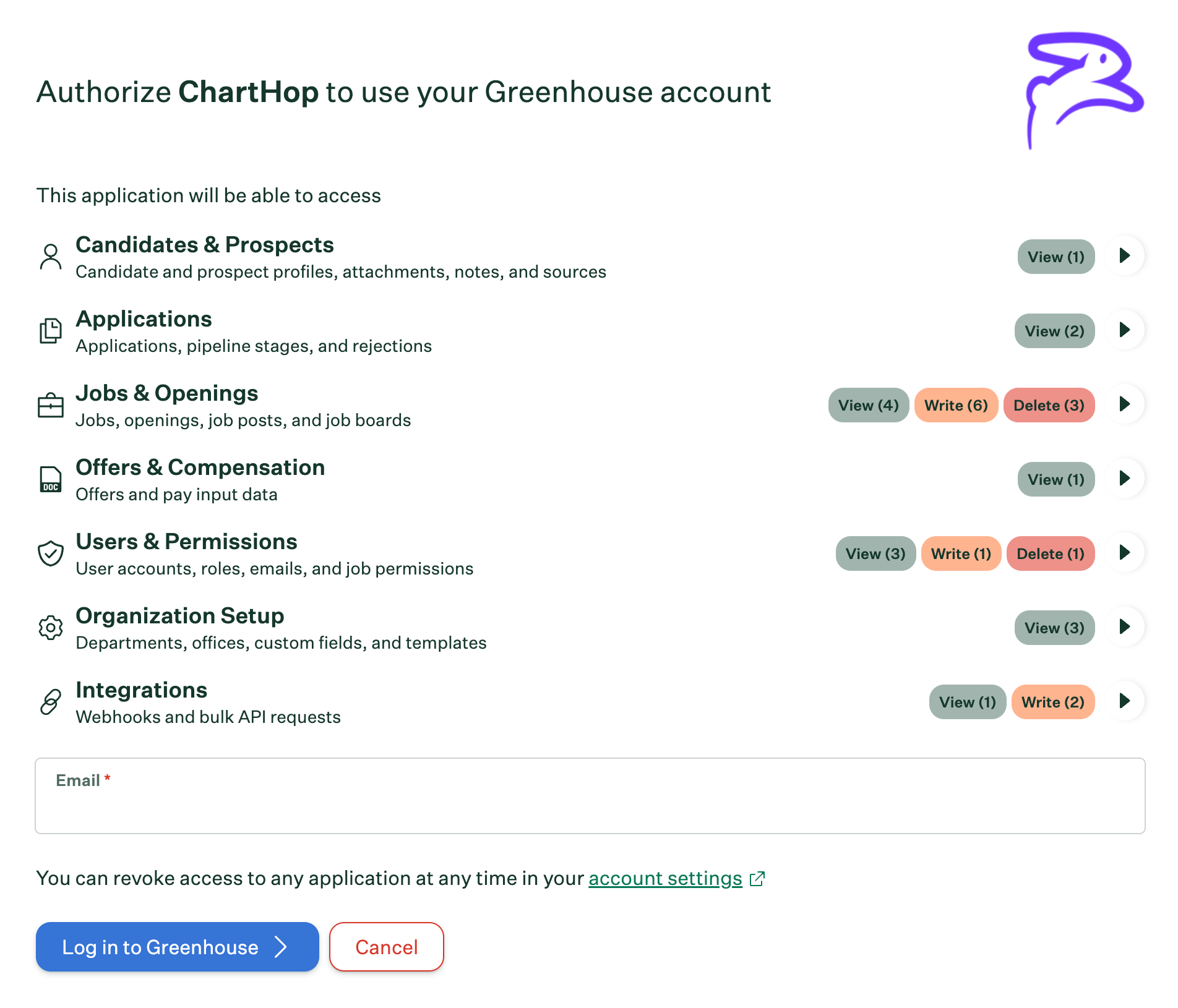The height and width of the screenshot is (1008, 1178).
Task: Open the account settings link
Action: coord(665,878)
